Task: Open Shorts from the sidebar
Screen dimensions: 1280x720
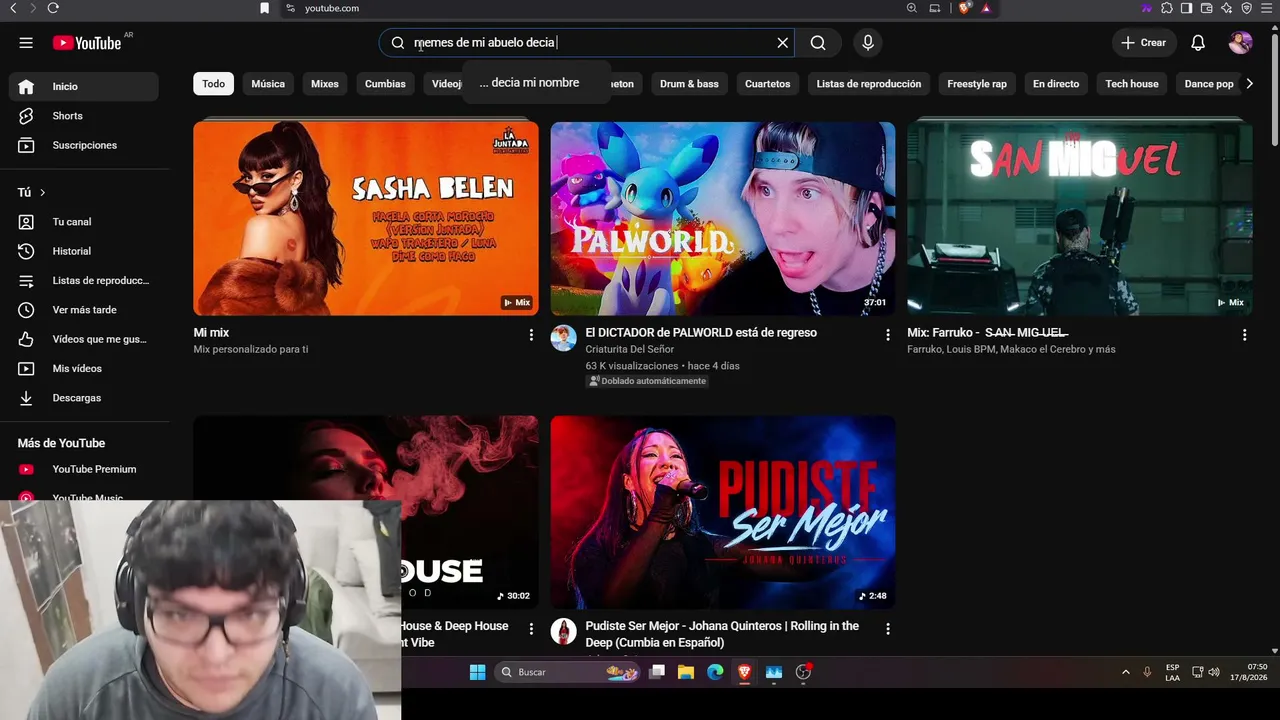Action: pos(83,116)
